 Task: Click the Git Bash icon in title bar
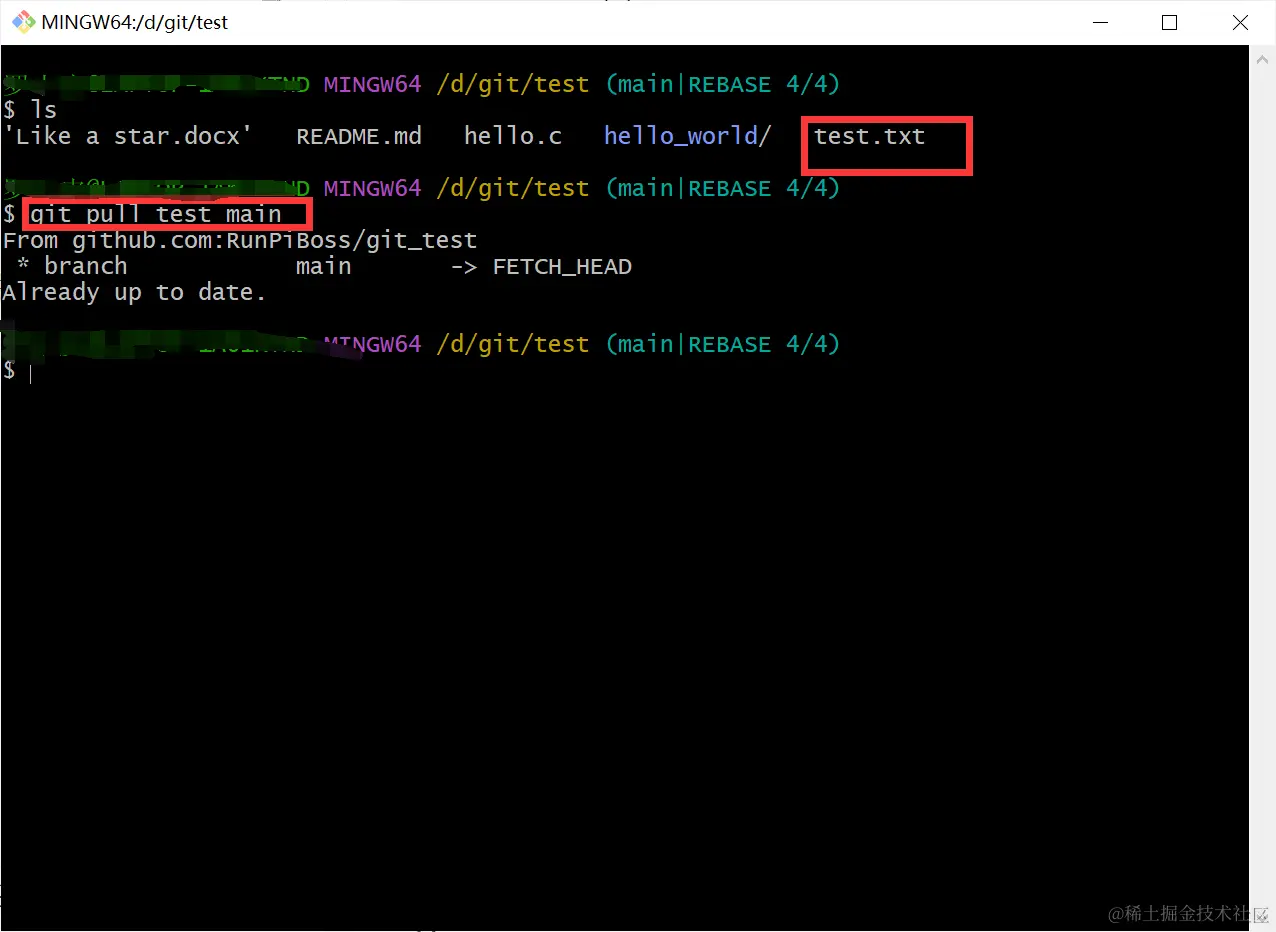22,22
